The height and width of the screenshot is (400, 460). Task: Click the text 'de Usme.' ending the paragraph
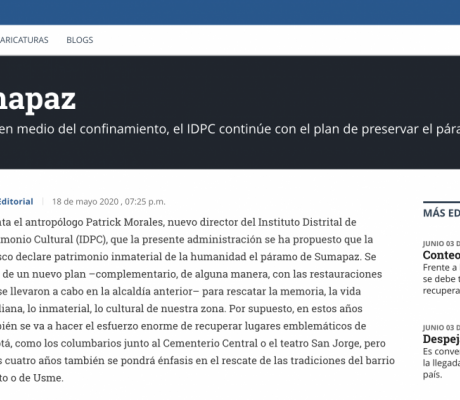tap(41, 378)
